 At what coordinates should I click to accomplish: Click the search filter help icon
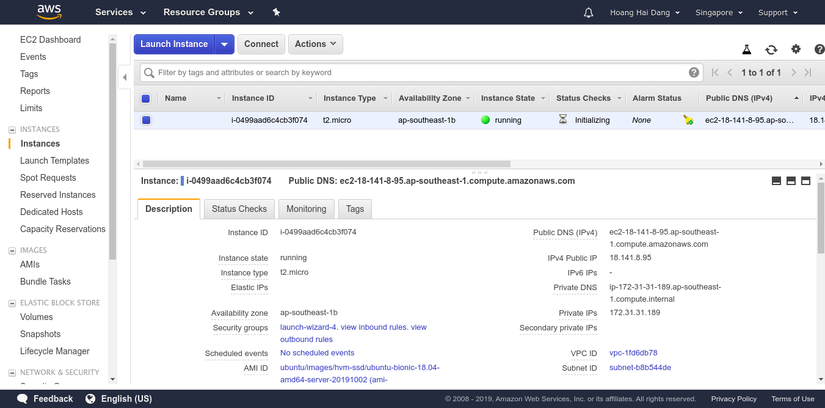694,72
